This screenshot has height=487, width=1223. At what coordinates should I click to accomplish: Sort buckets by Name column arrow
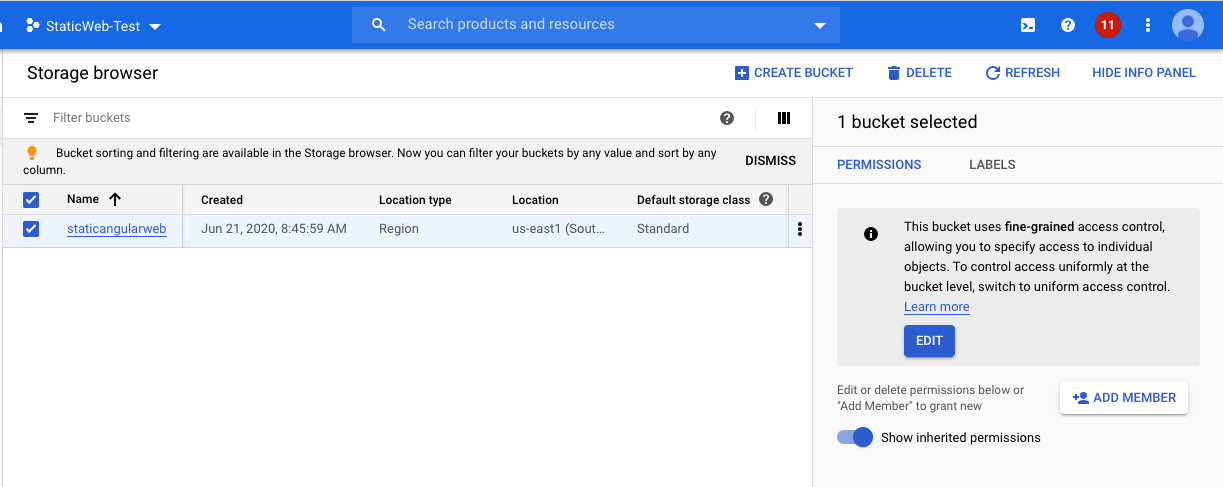115,199
